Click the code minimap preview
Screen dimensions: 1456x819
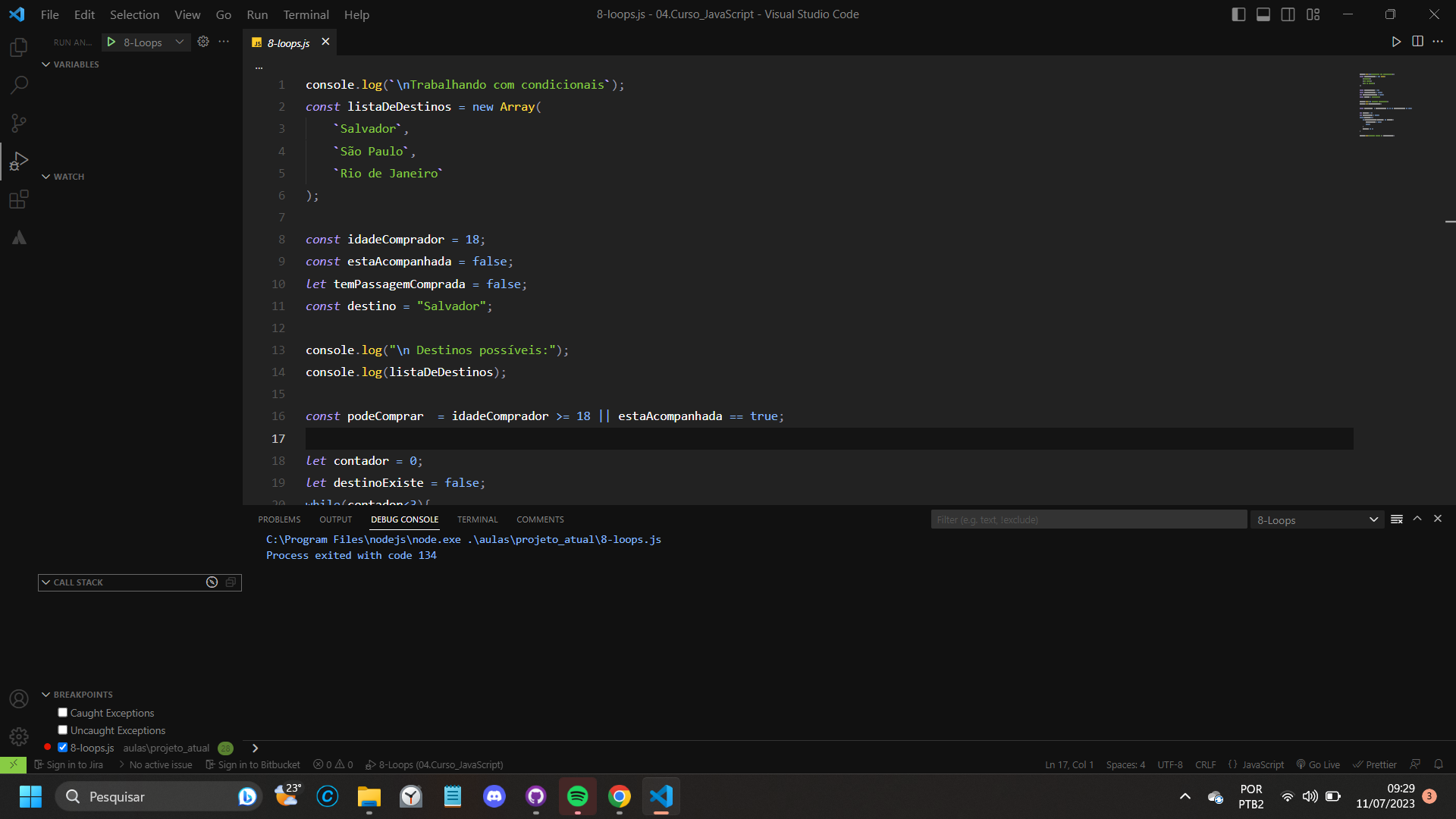coord(1385,105)
